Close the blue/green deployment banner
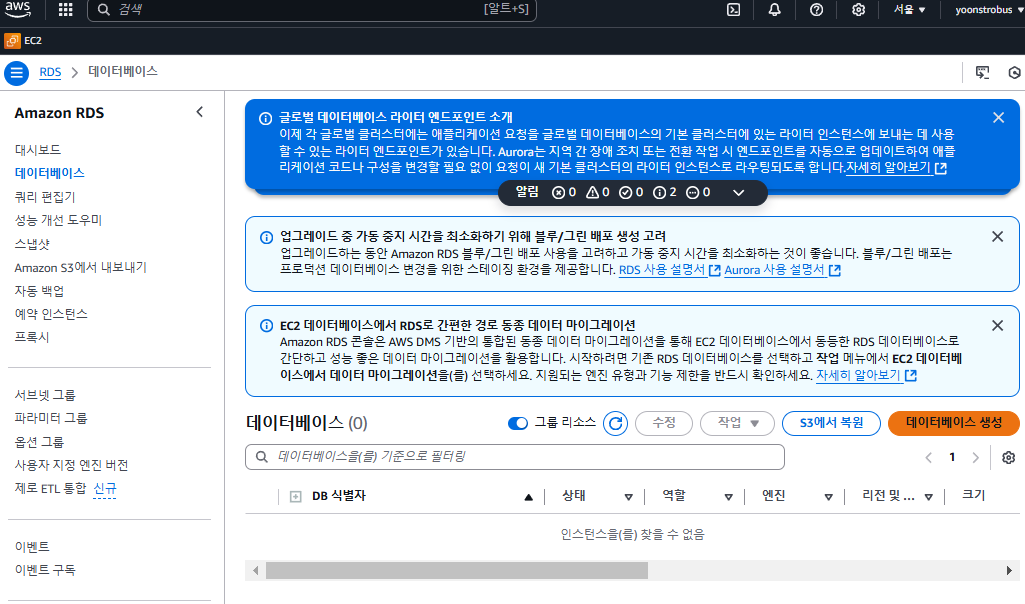Viewport: 1025px width, 604px height. pyautogui.click(x=998, y=237)
